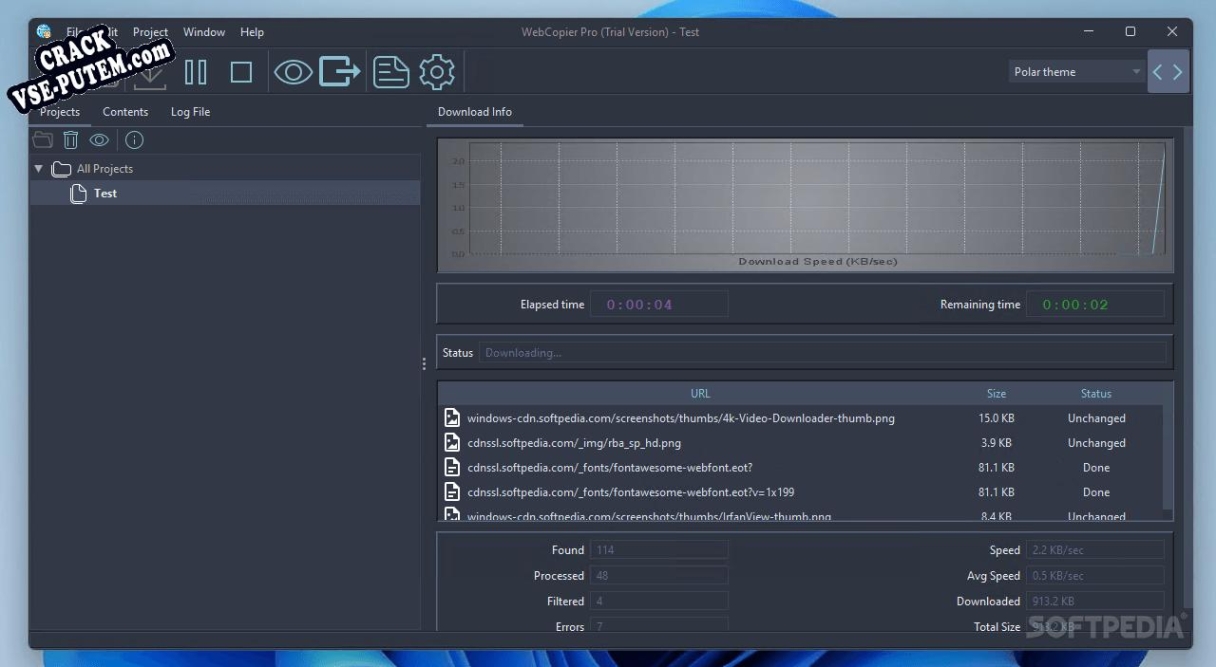Click the 4k-Video-Downloader-thumb.png file icon
This screenshot has height=667, width=1216.
(452, 418)
